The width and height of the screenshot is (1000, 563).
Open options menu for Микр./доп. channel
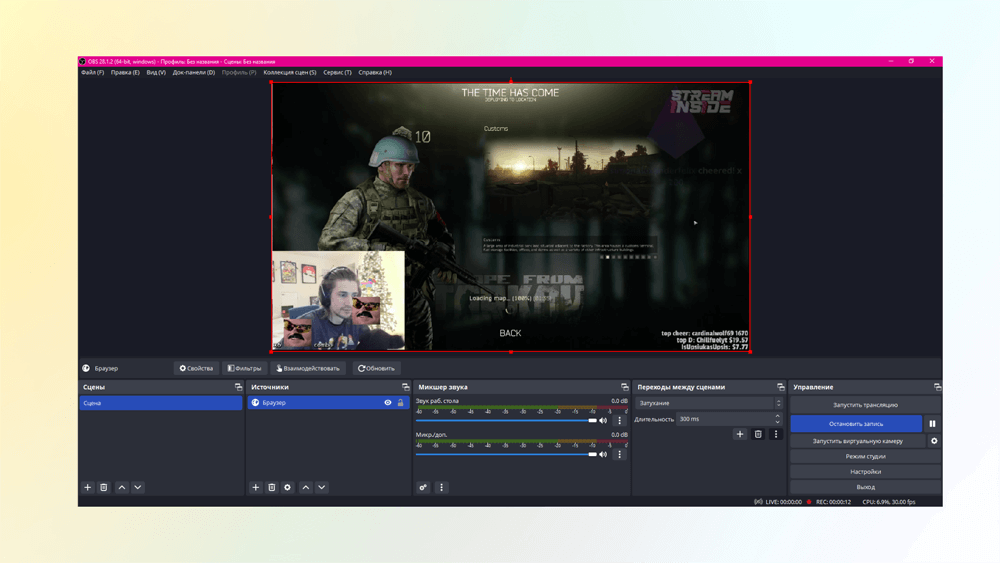(619, 454)
